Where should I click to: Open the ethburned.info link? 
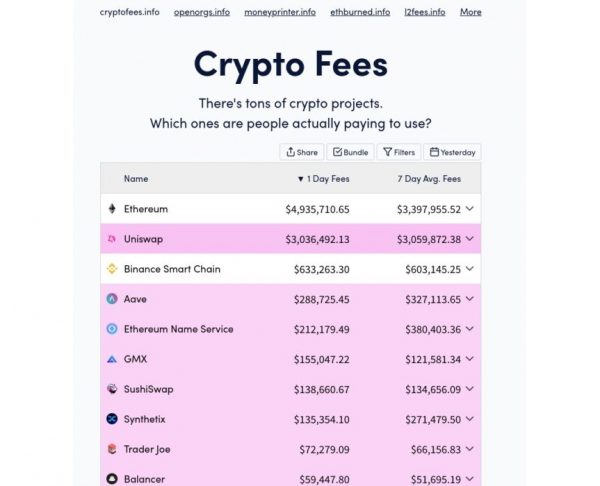359,12
